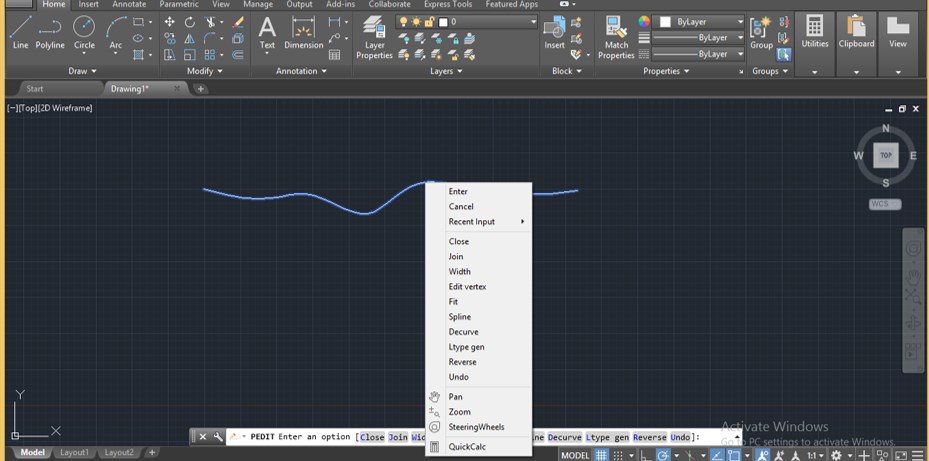Choose Spline from the context menu
The height and width of the screenshot is (461, 929).
point(460,317)
